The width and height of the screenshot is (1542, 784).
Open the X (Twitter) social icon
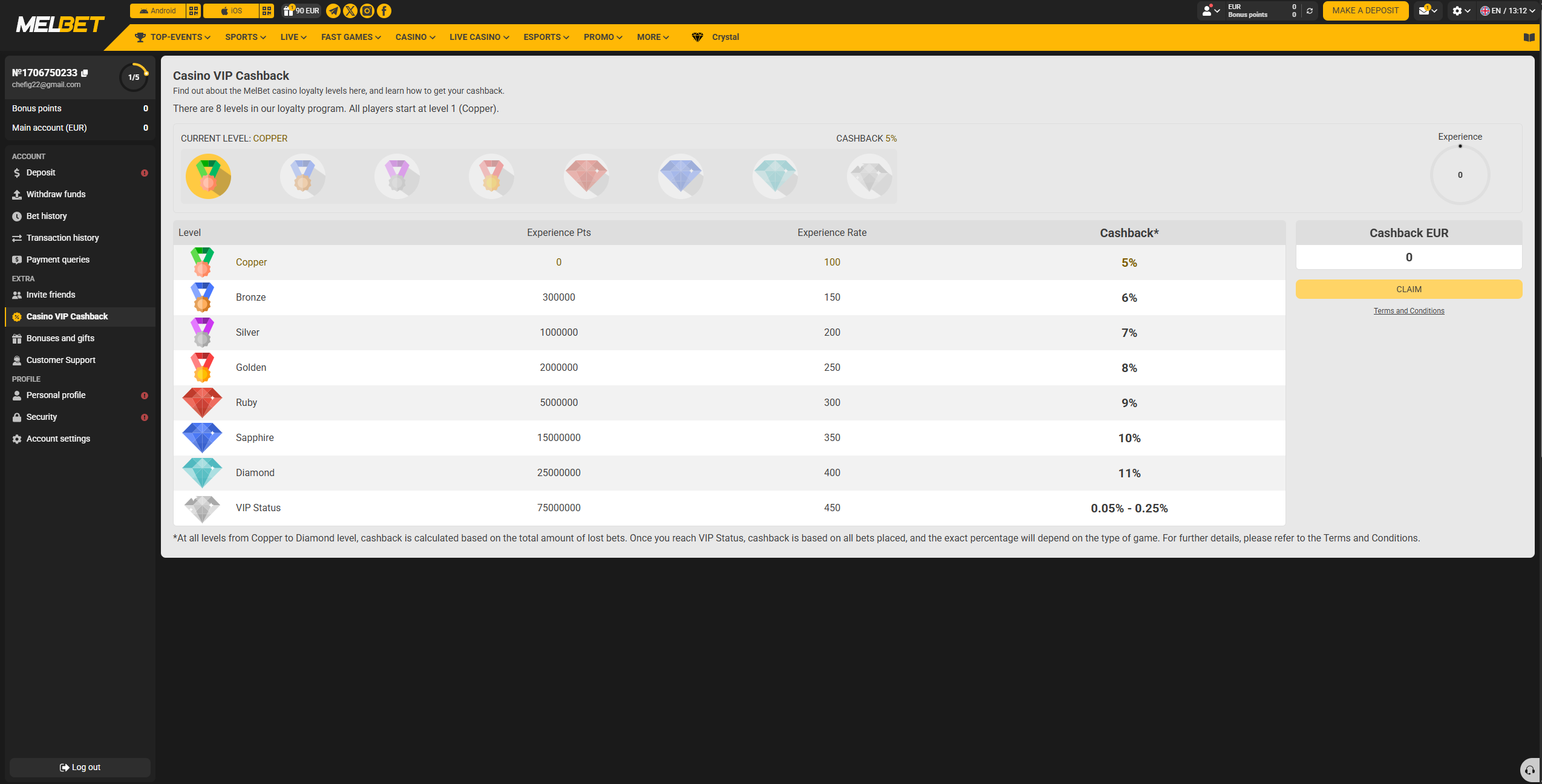pos(350,11)
